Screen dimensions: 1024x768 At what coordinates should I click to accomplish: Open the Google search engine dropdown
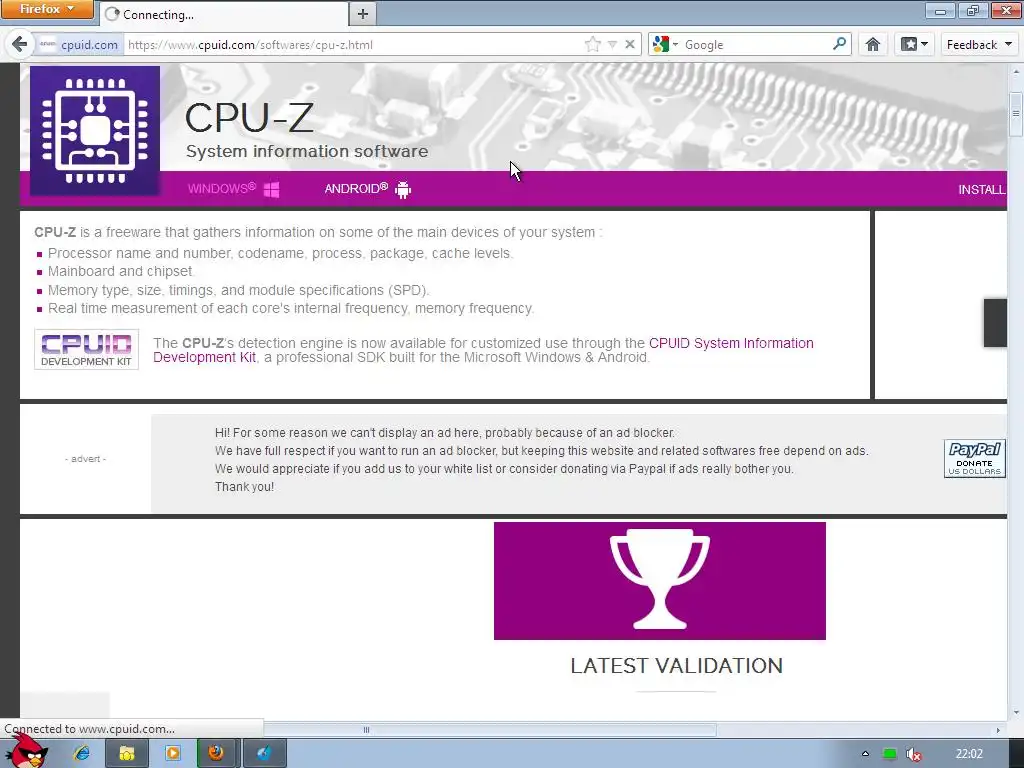pyautogui.click(x=665, y=44)
